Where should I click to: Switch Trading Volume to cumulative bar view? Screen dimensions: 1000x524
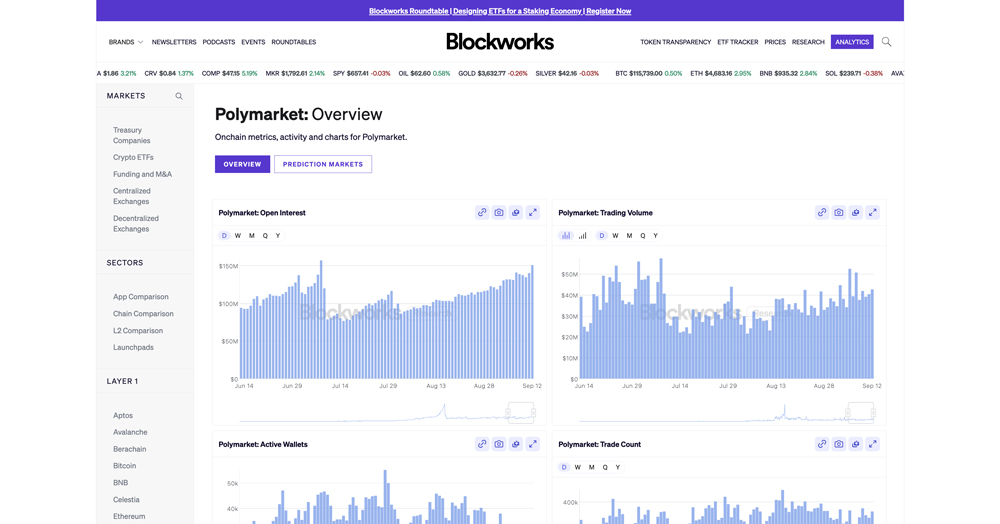pyautogui.click(x=582, y=236)
